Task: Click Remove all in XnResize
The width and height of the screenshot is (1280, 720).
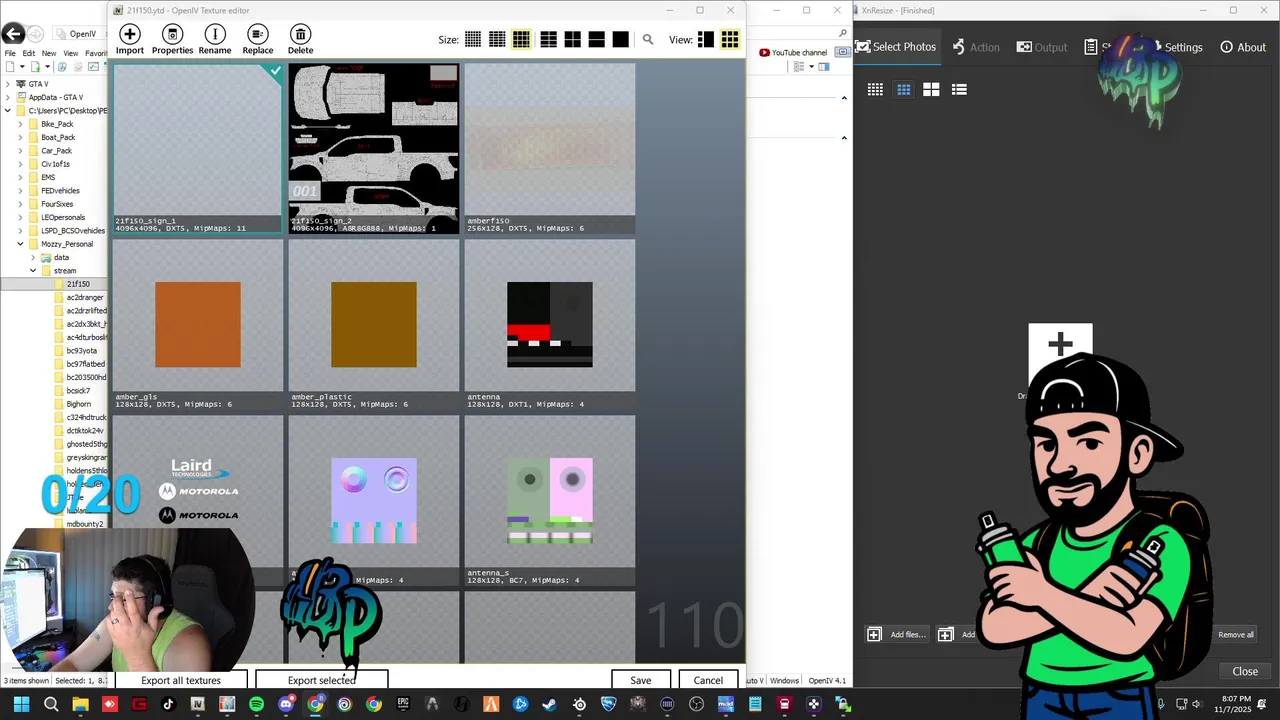Action: (x=1235, y=634)
